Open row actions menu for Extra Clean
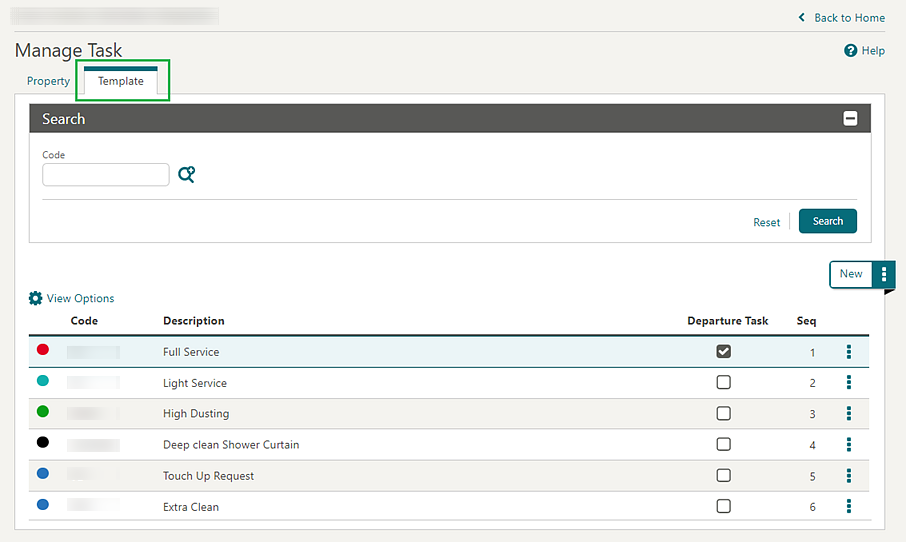The image size is (906, 542). 849,506
